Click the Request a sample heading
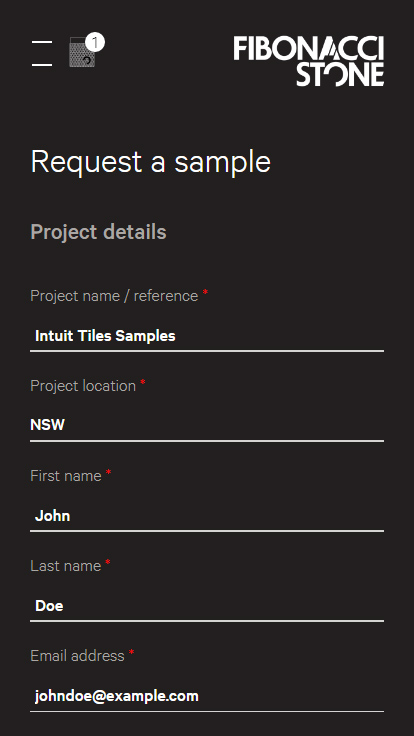Image resolution: width=414 pixels, height=736 pixels. coord(151,162)
